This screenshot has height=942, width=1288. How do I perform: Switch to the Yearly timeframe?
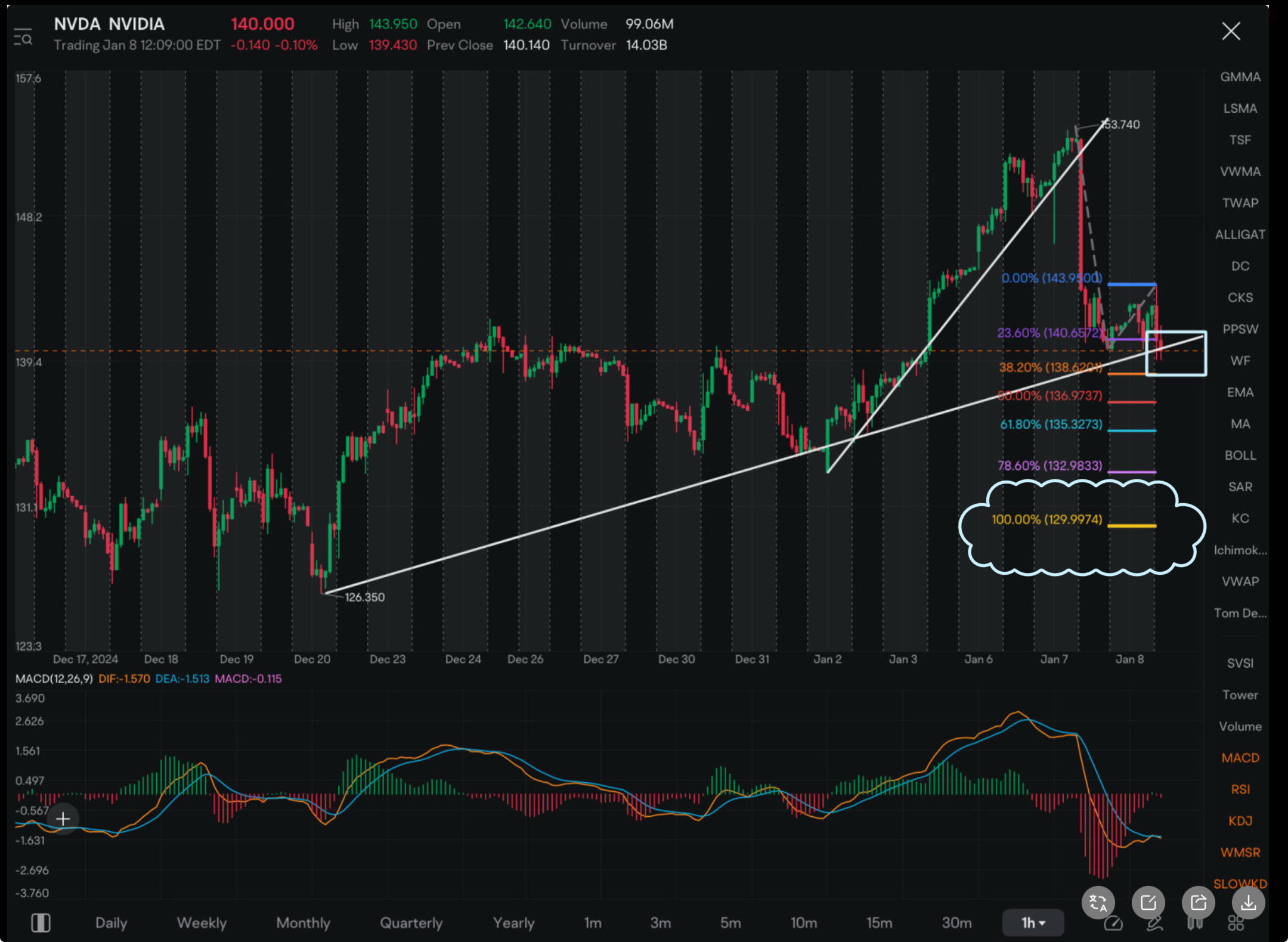[x=513, y=923]
